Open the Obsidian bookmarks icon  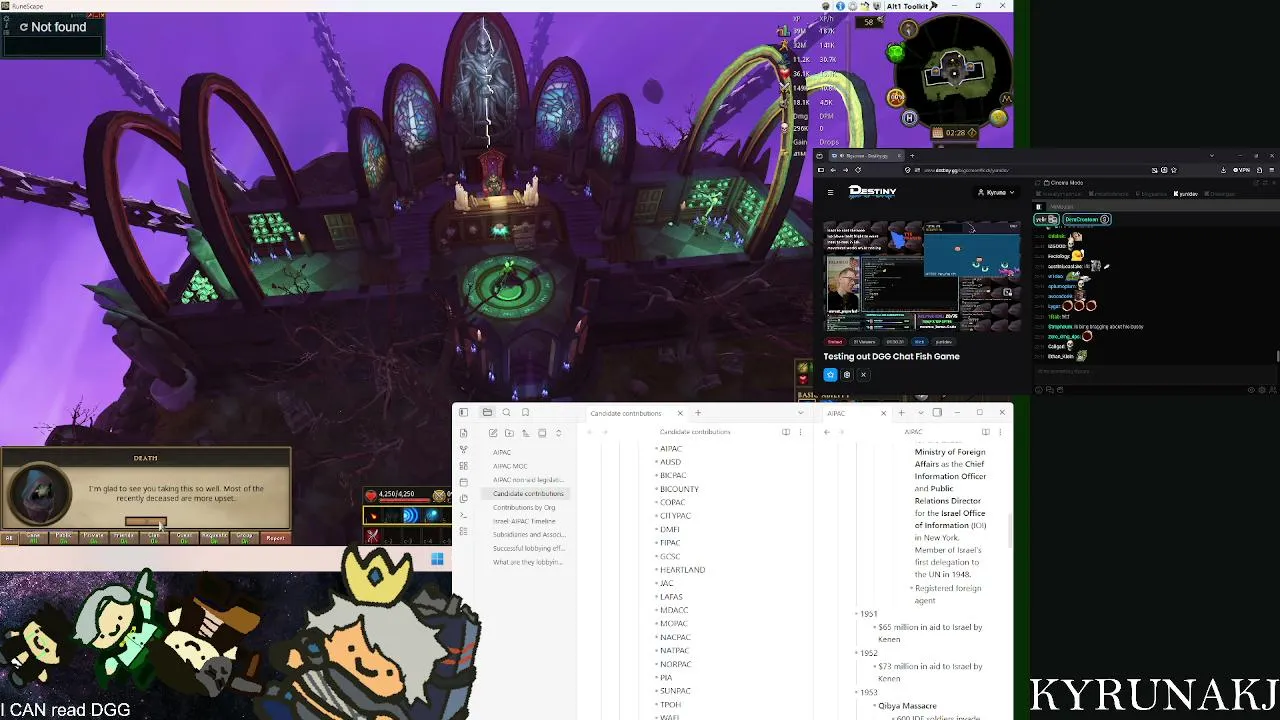[x=525, y=413]
